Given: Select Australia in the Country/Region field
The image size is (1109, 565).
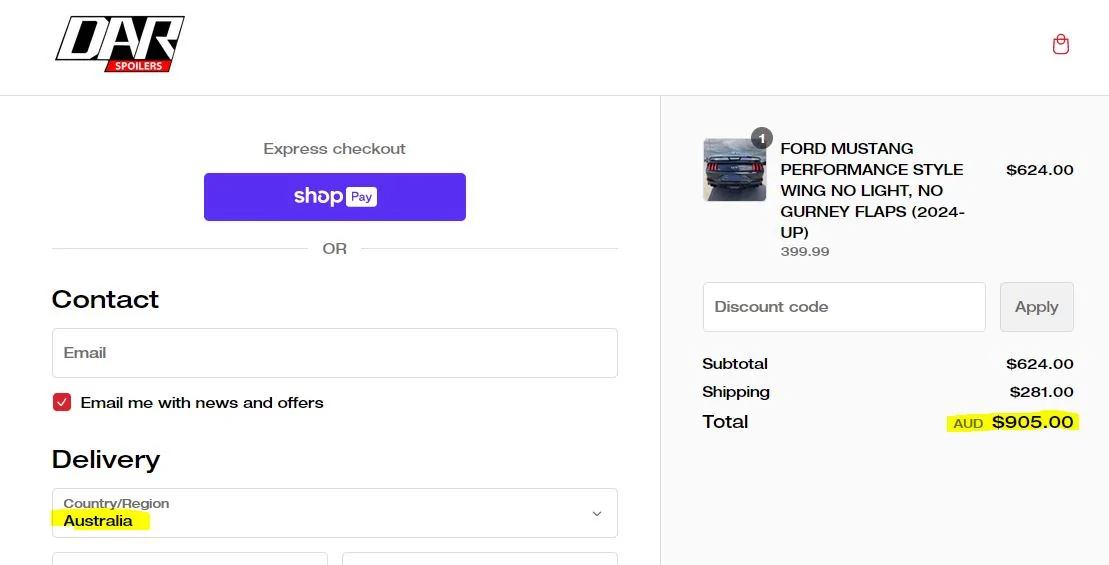Looking at the screenshot, I should pyautogui.click(x=98, y=520).
